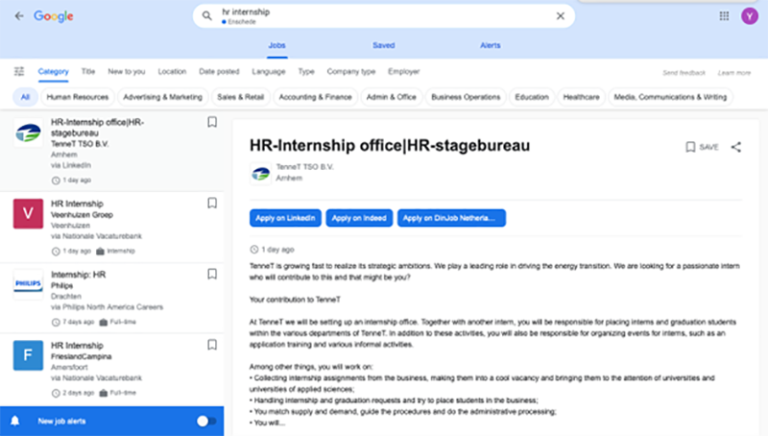Click Apply on Indeed
This screenshot has height=436, width=768.
359,218
